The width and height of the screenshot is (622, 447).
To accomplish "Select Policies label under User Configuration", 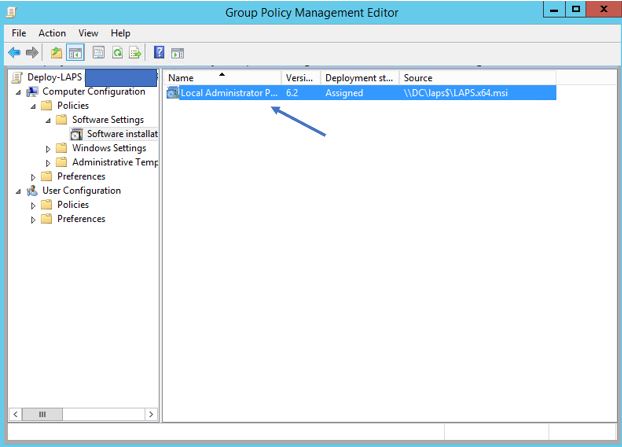I will click(73, 205).
